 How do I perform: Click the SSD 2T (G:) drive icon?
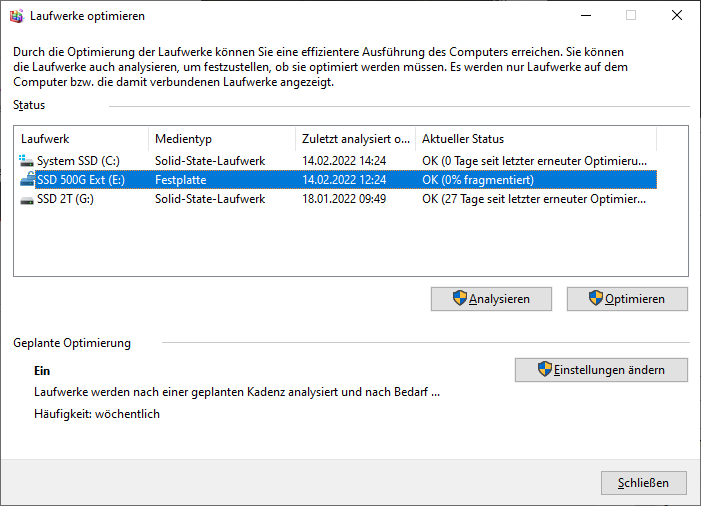[x=27, y=199]
